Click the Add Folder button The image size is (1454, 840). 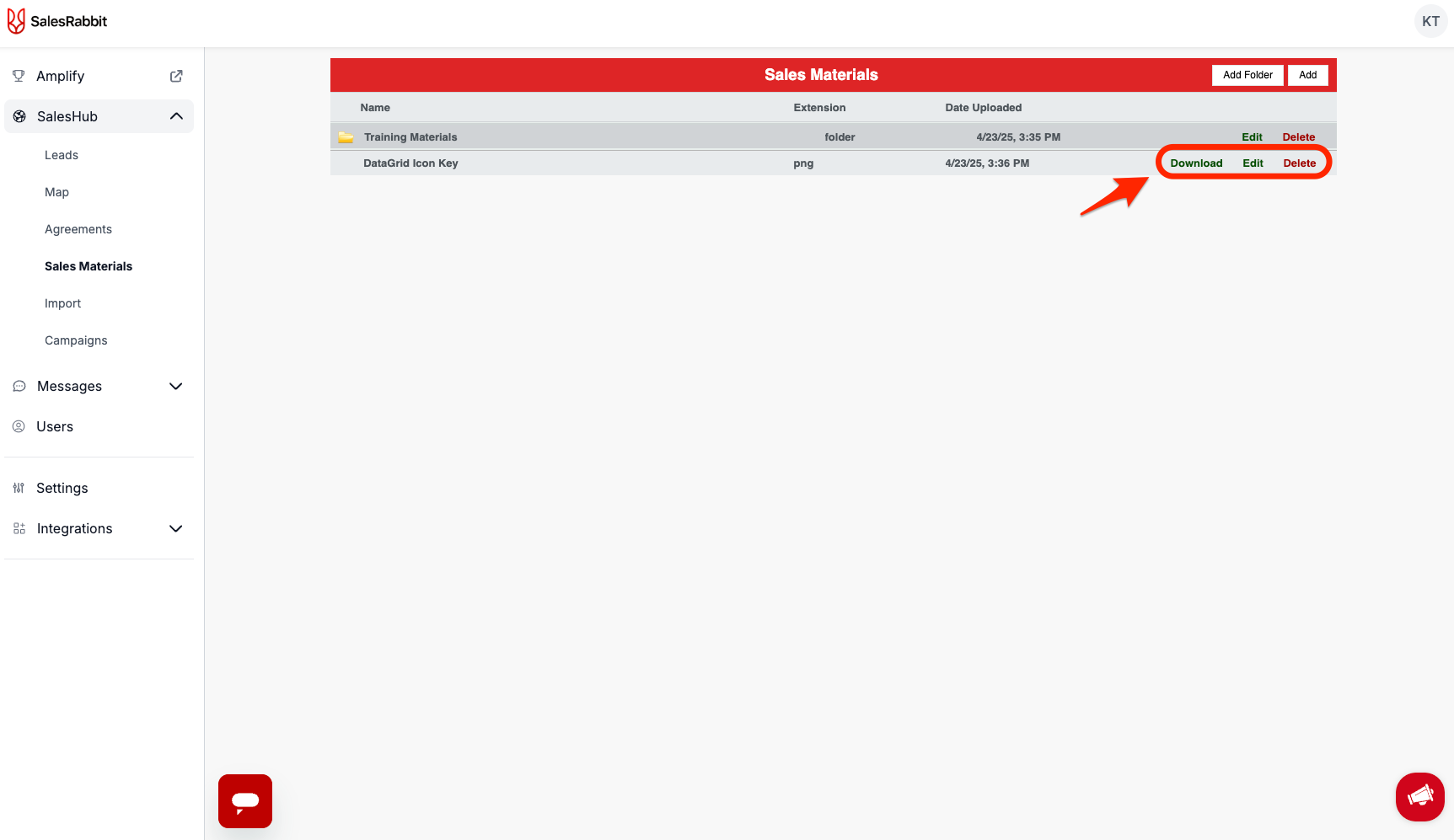[x=1247, y=75]
